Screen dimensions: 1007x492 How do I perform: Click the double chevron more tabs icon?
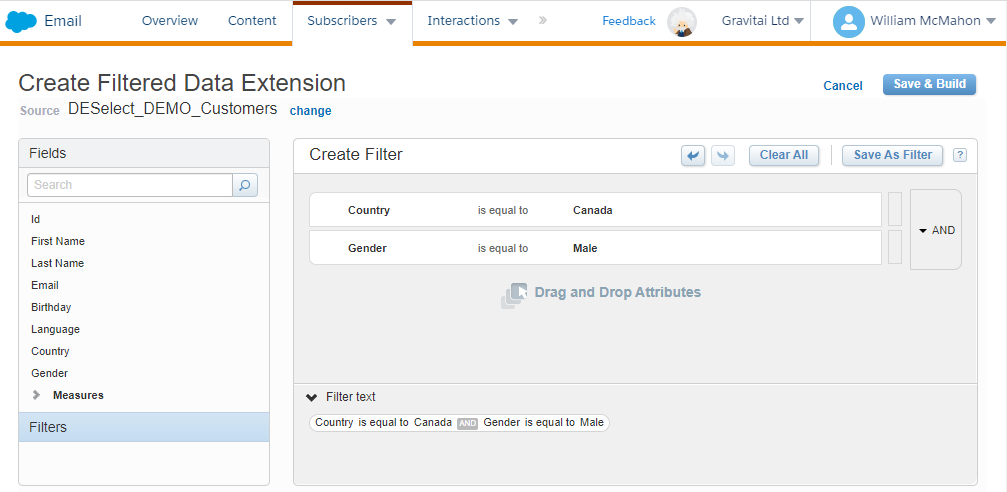click(543, 20)
